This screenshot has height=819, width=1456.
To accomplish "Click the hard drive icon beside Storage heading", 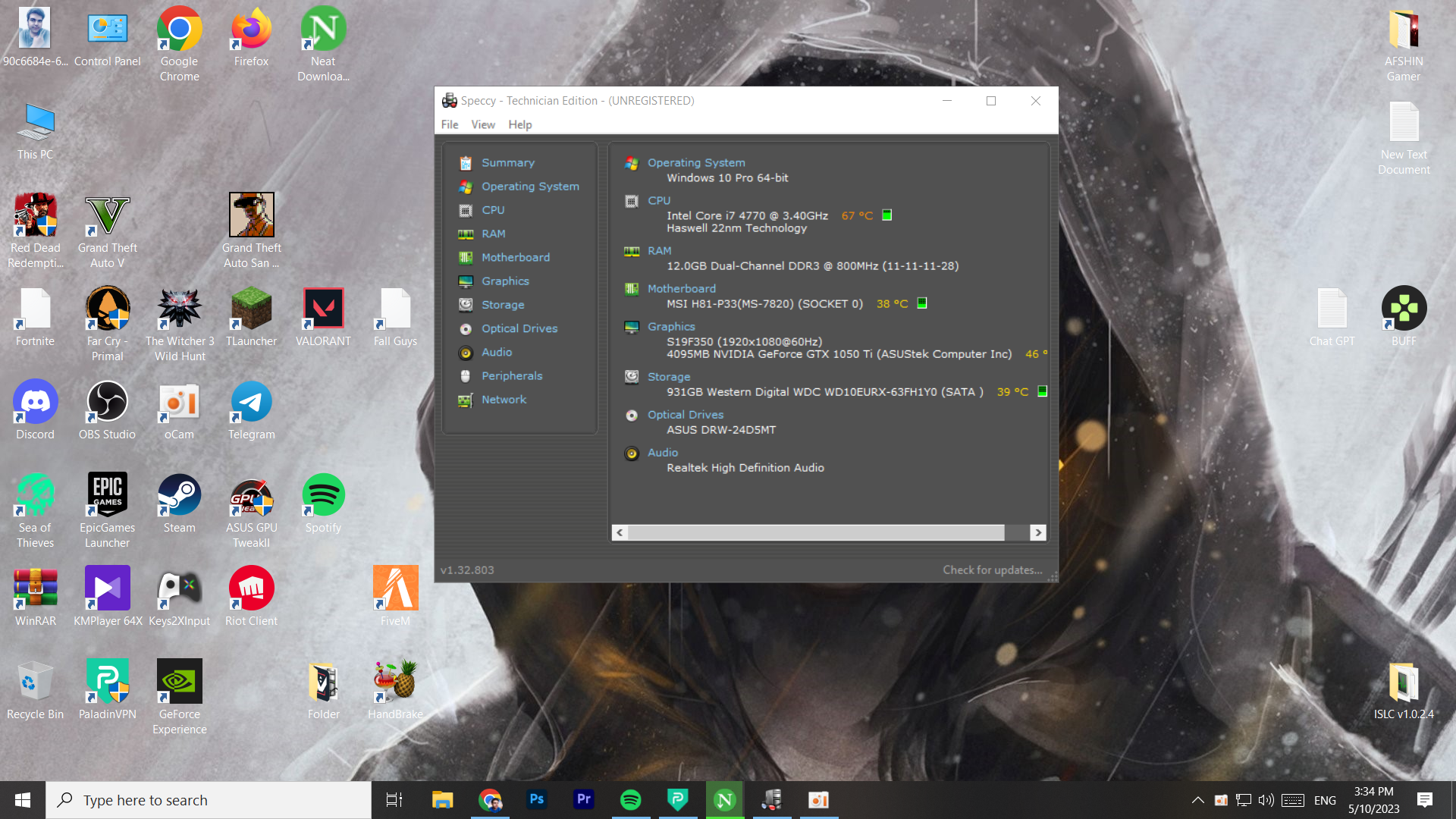I will point(631,377).
